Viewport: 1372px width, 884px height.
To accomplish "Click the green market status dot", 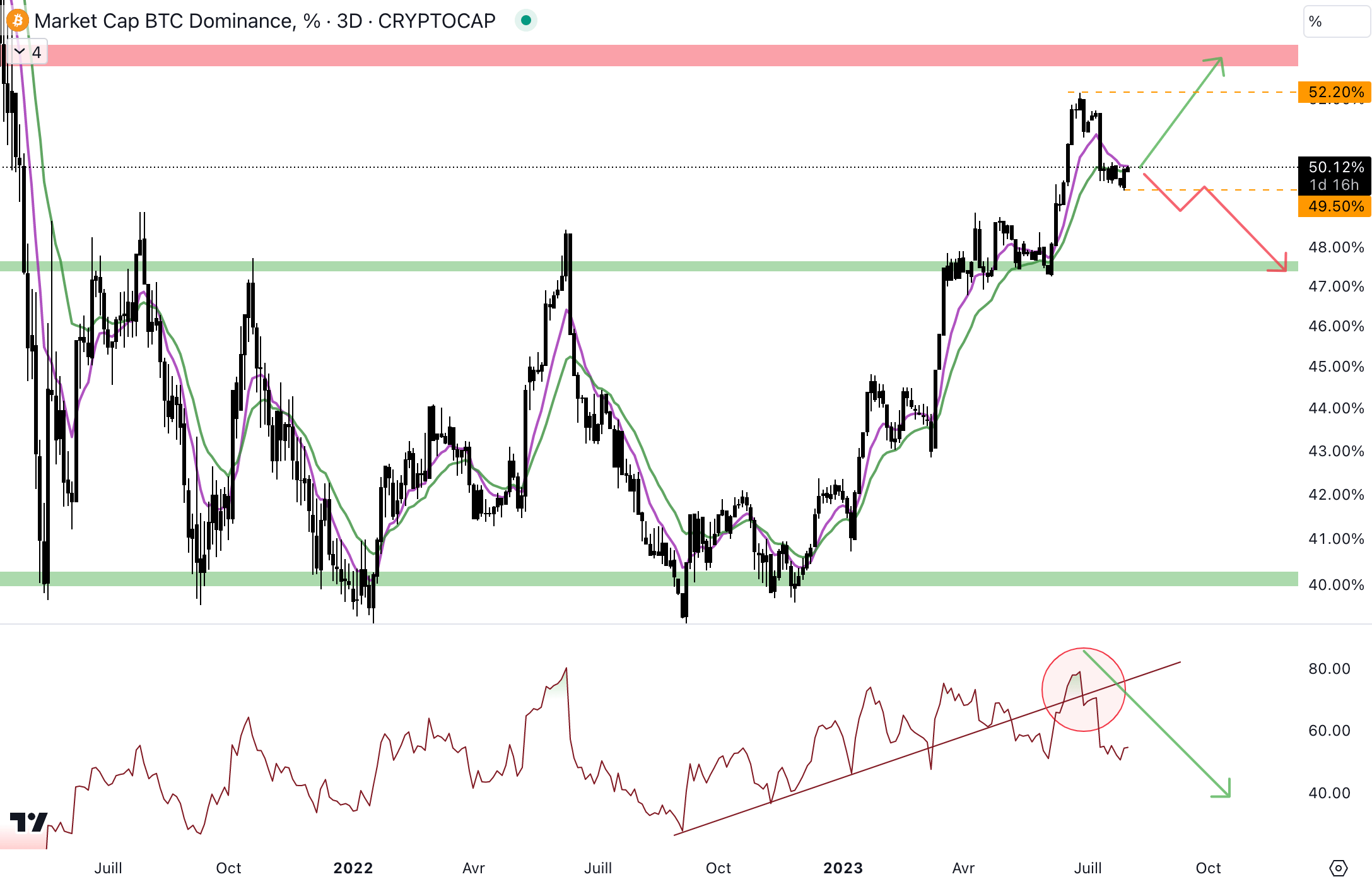I will pyautogui.click(x=525, y=21).
